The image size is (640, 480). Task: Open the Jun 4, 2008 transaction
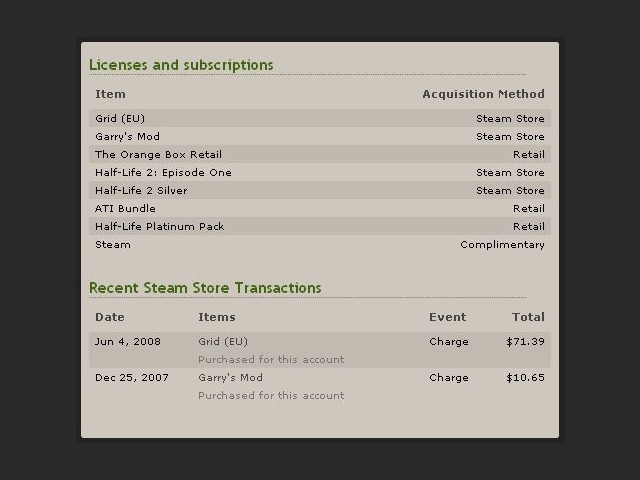[320, 350]
